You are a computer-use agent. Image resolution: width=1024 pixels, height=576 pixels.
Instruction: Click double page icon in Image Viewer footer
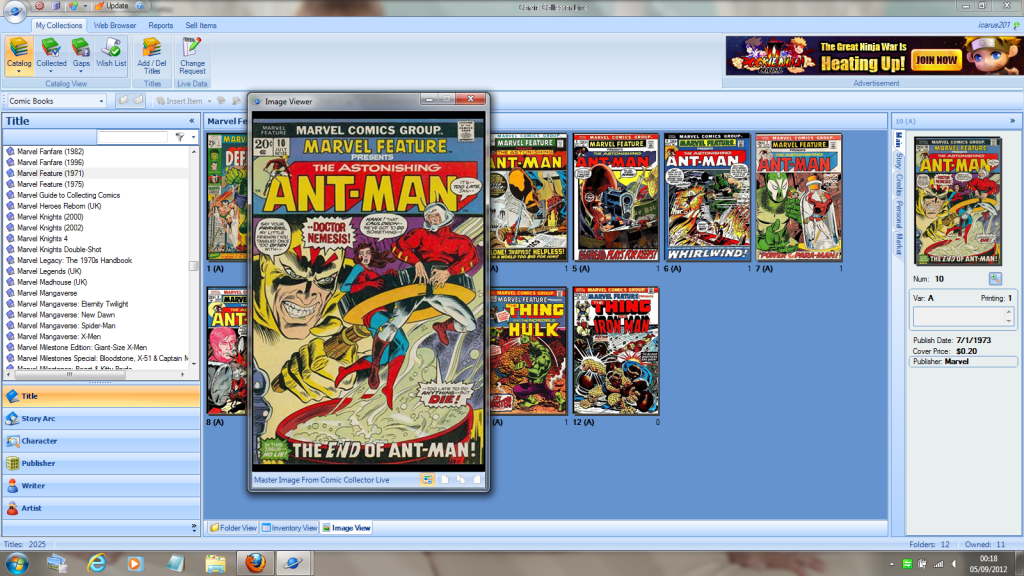click(461, 479)
